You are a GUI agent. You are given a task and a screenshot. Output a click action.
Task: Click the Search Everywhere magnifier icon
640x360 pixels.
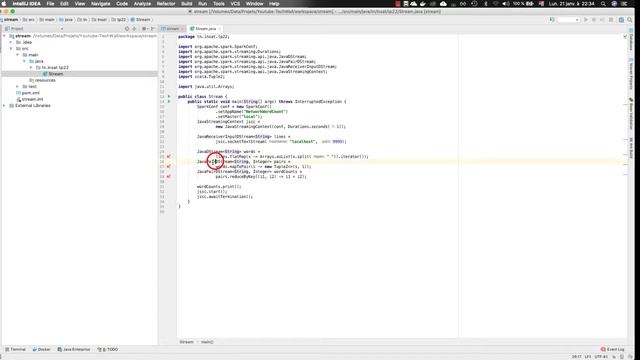click(x=630, y=20)
